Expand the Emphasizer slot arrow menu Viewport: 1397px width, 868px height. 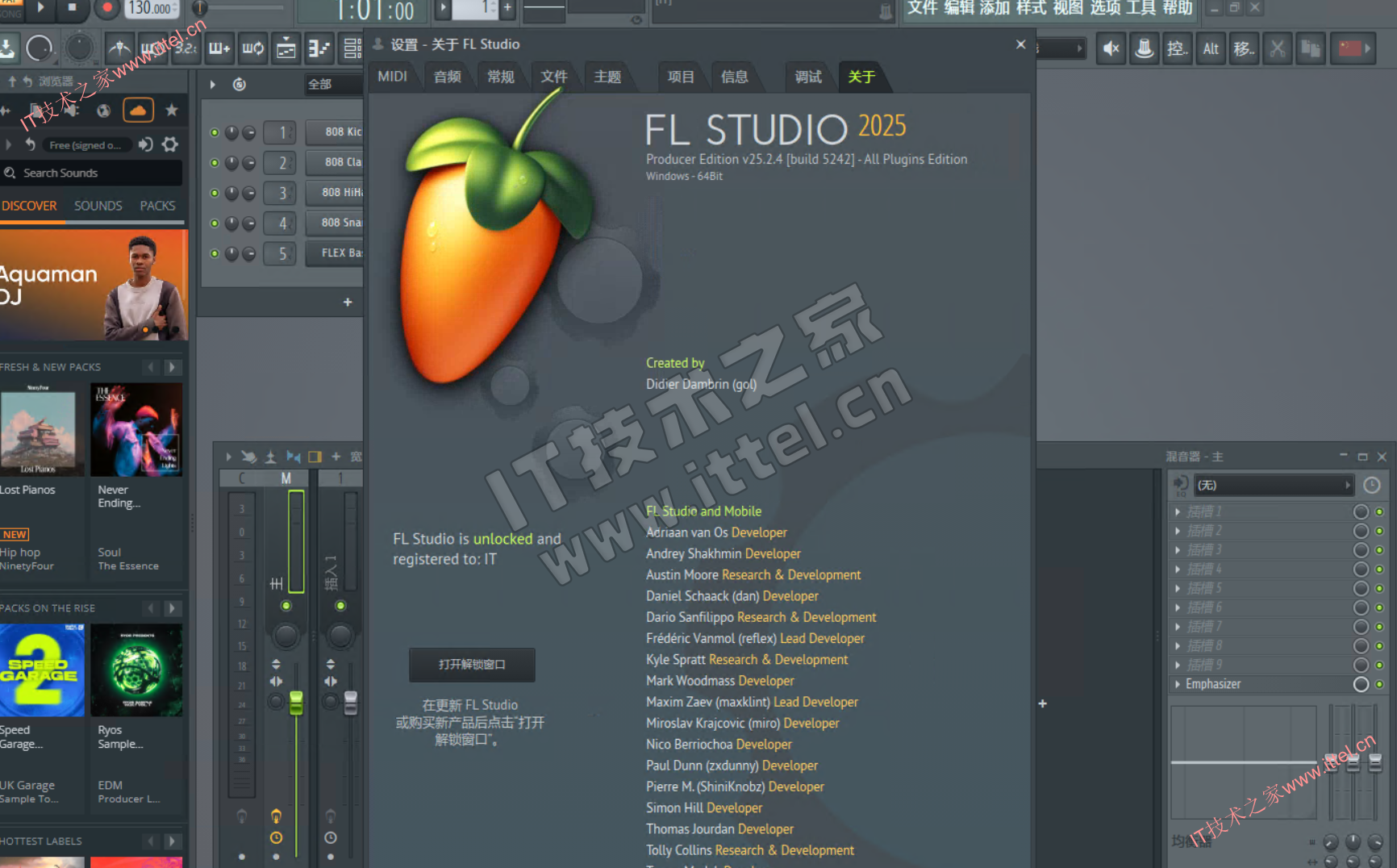[1178, 684]
